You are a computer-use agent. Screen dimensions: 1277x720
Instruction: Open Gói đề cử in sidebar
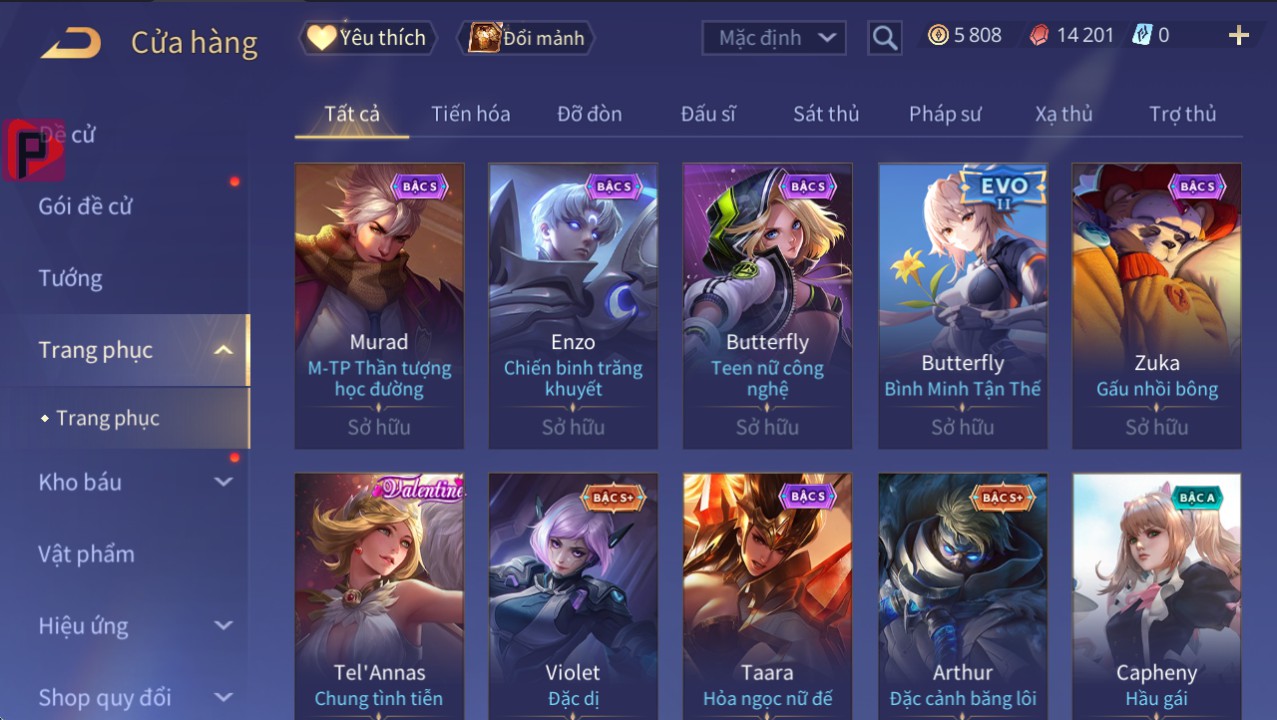pyautogui.click(x=86, y=206)
